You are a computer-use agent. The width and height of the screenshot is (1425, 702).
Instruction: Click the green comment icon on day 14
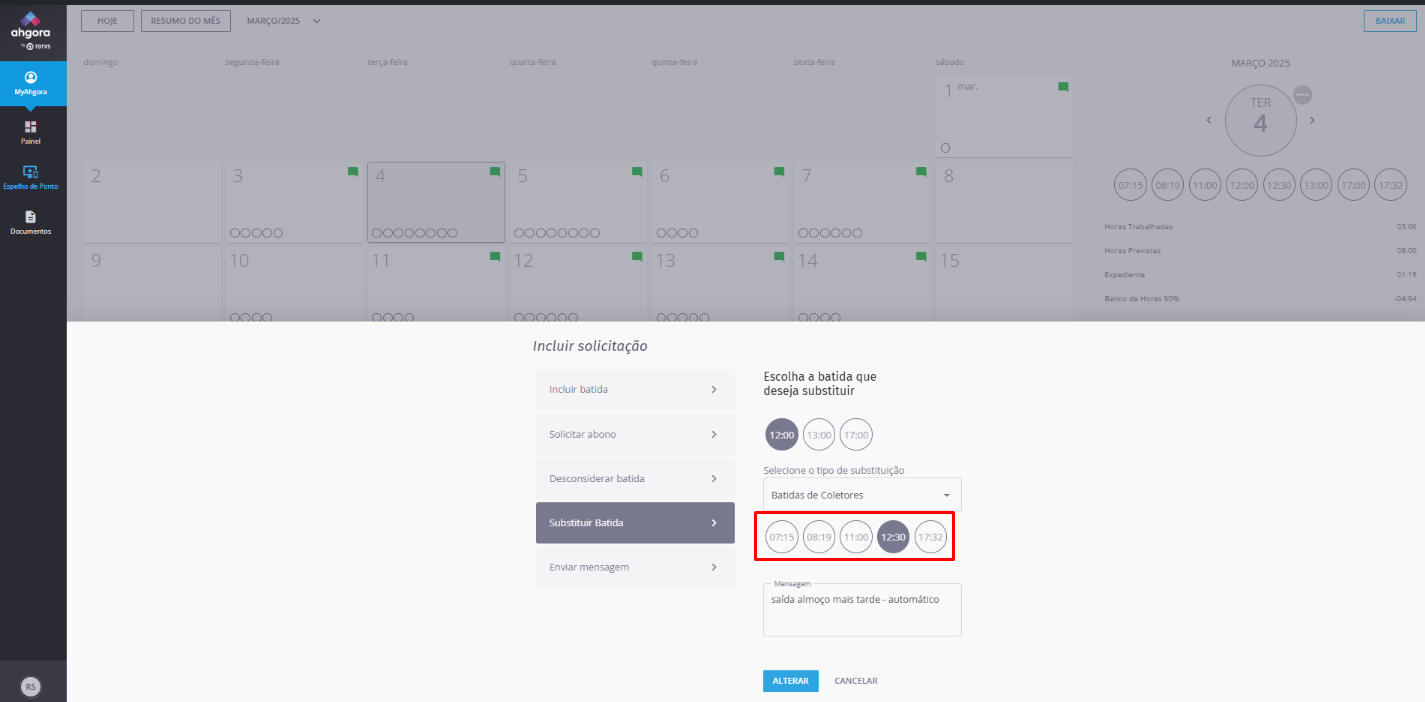click(x=921, y=257)
